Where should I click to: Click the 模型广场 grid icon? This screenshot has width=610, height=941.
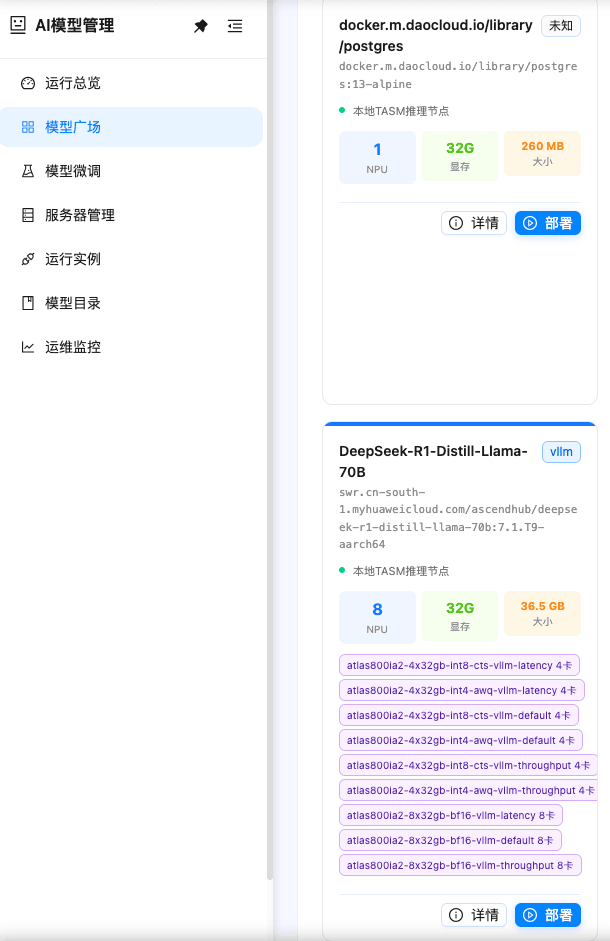(28, 127)
